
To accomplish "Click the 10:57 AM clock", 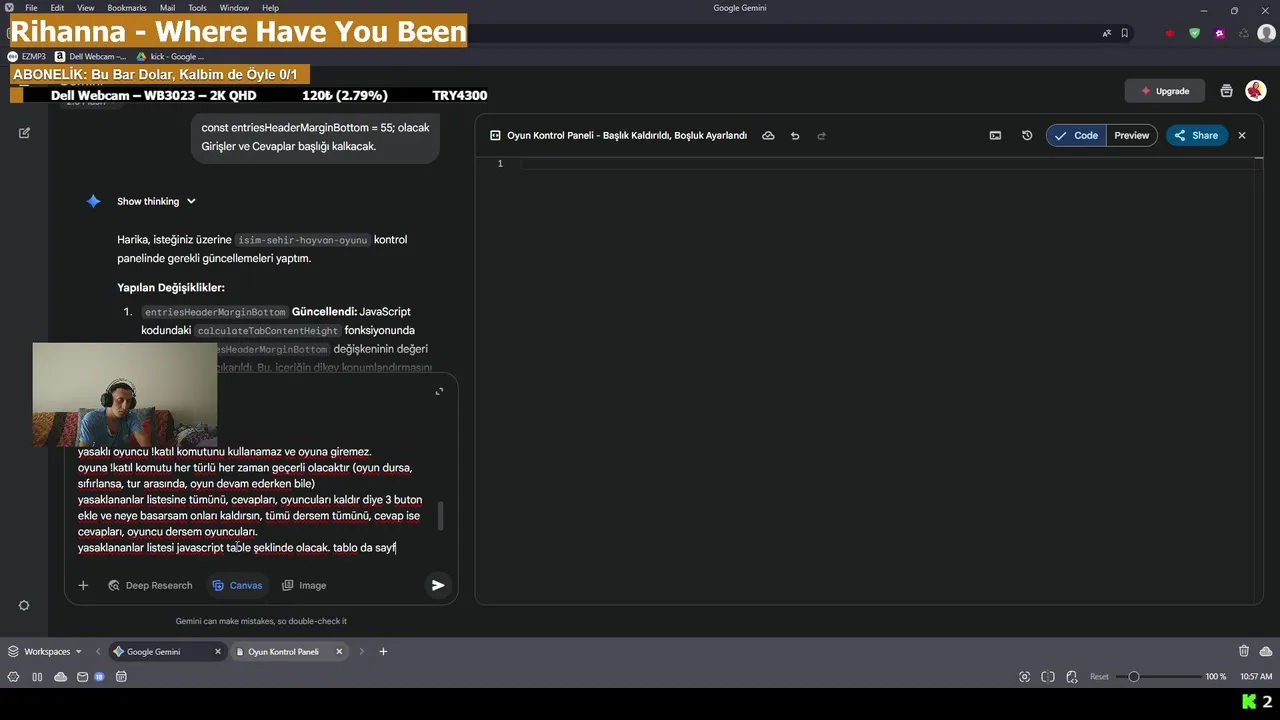I will click(1256, 676).
